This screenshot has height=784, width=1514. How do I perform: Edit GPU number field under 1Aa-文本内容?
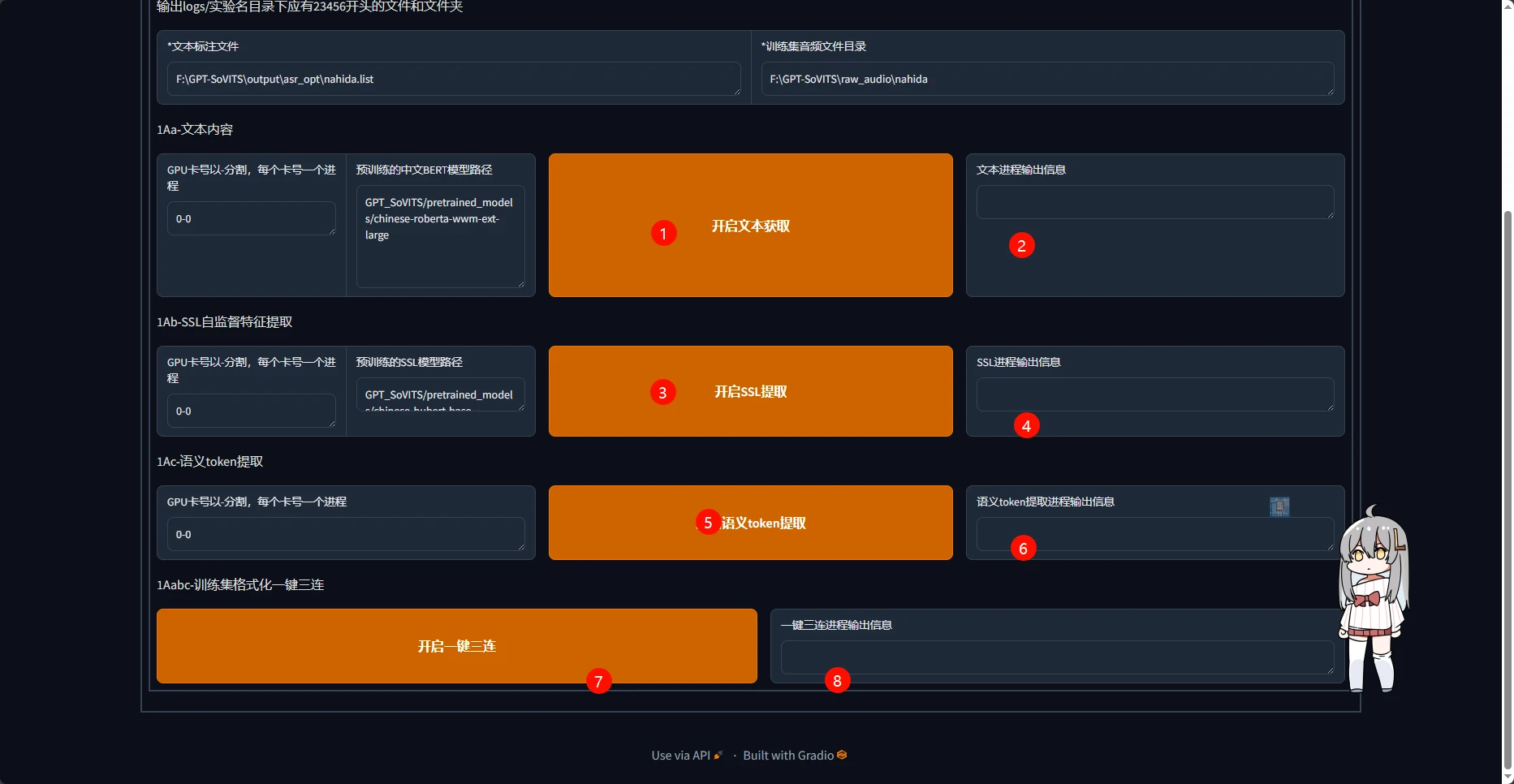pyautogui.click(x=251, y=219)
